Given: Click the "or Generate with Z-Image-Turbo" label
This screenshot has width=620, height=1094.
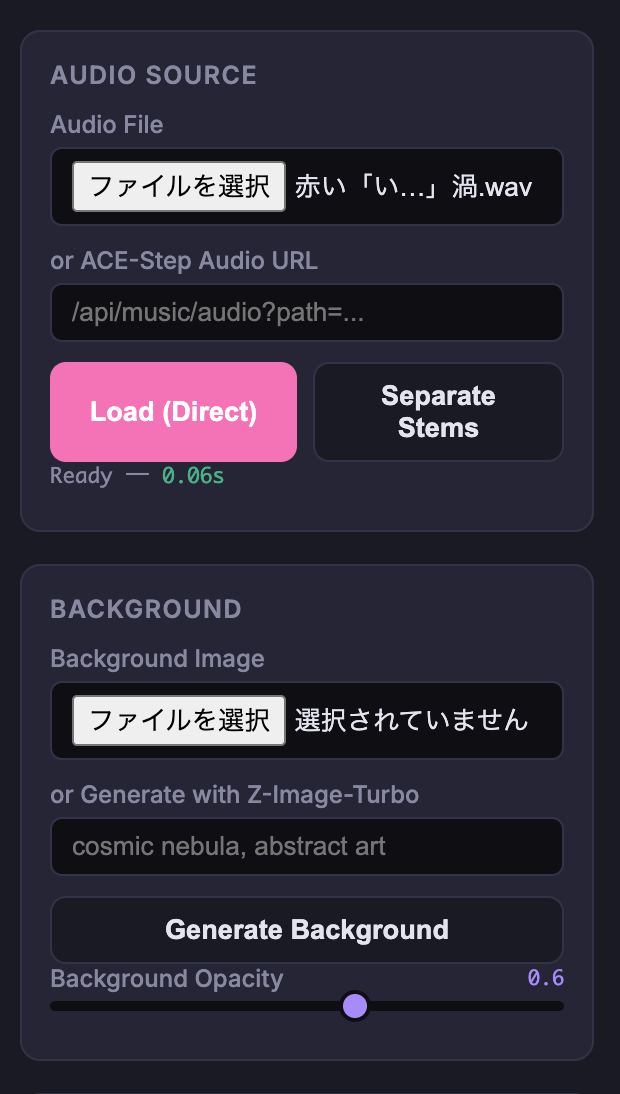Looking at the screenshot, I should tap(235, 795).
